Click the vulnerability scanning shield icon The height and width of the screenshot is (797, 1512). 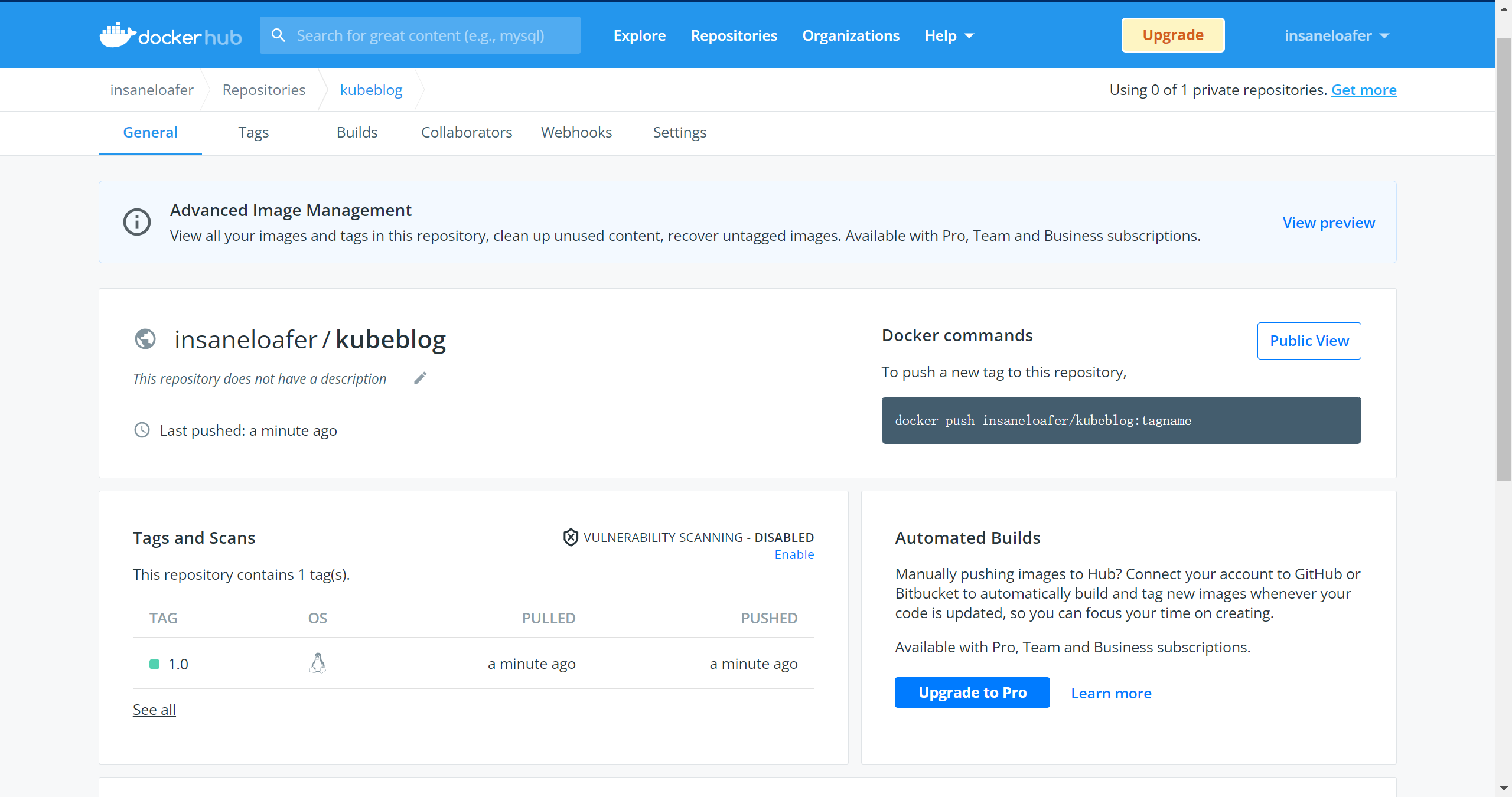point(571,537)
